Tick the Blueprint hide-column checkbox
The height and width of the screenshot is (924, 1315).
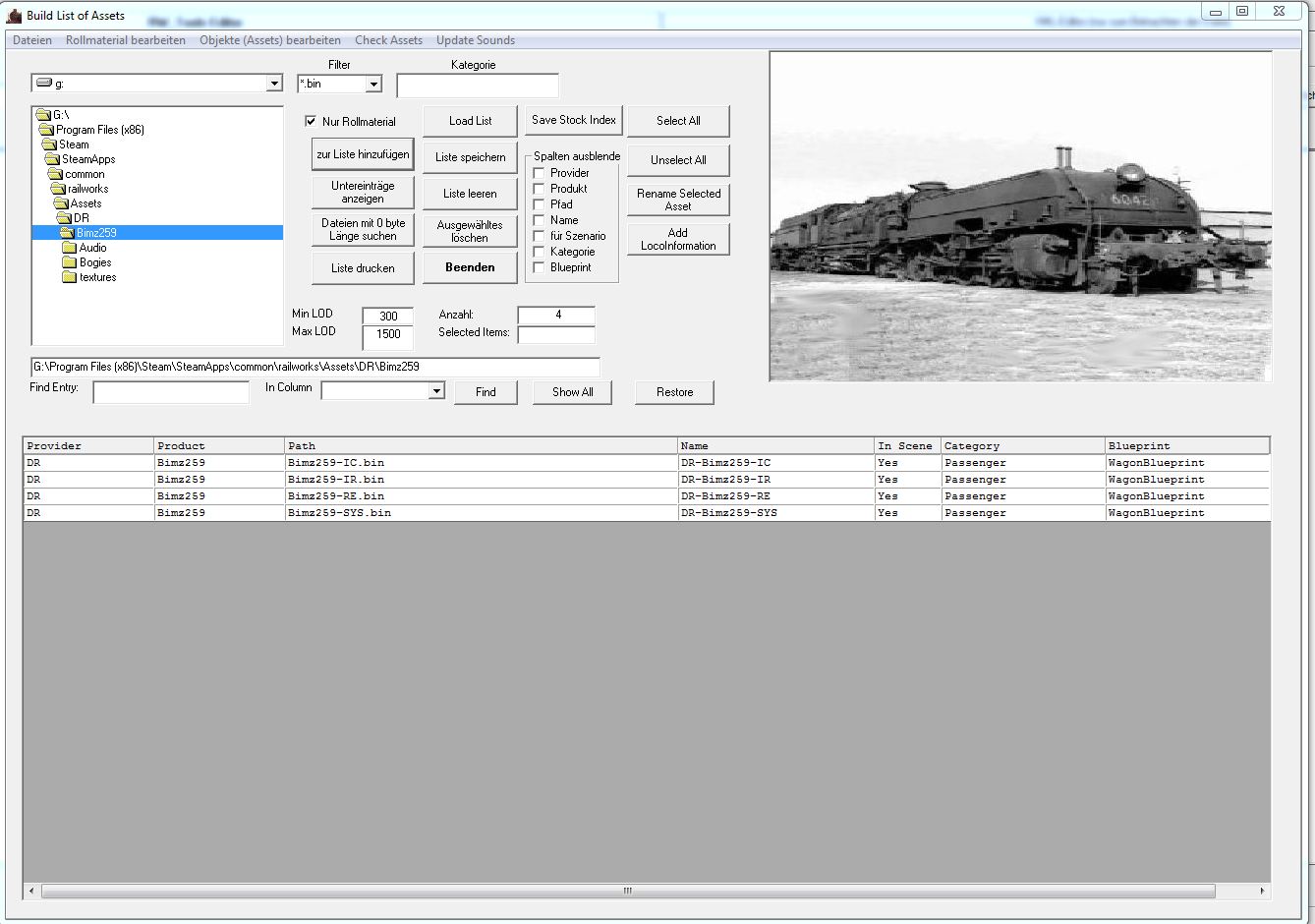click(x=539, y=267)
